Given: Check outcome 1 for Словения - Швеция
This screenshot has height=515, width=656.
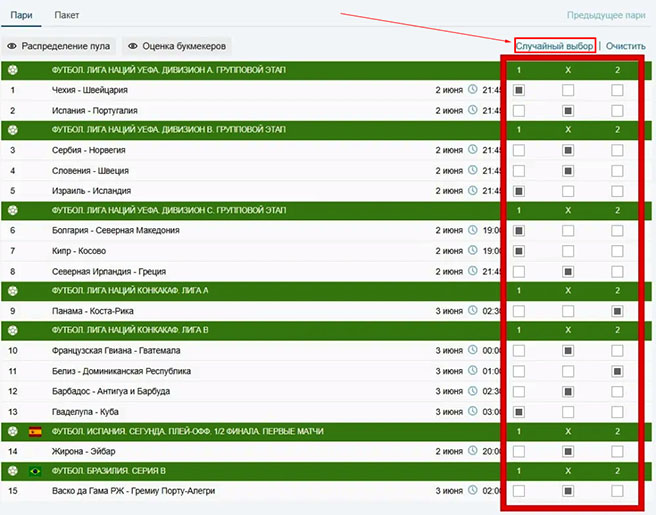Looking at the screenshot, I should point(519,171).
